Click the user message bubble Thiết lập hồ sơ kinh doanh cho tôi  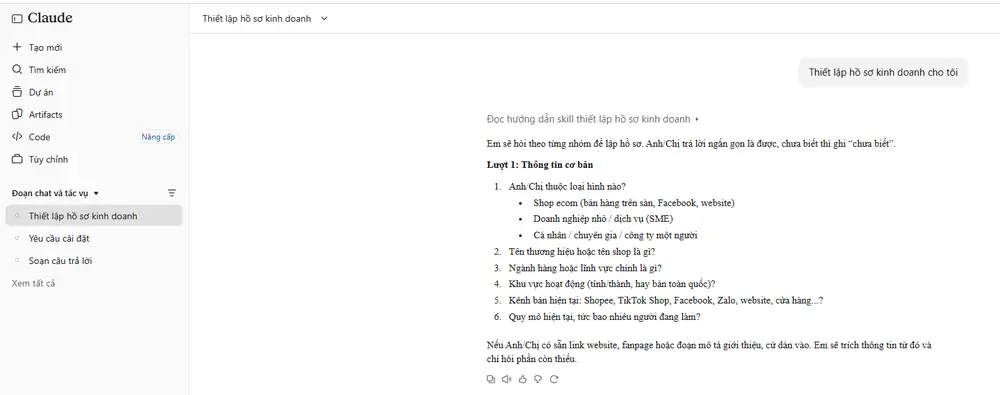tap(883, 72)
